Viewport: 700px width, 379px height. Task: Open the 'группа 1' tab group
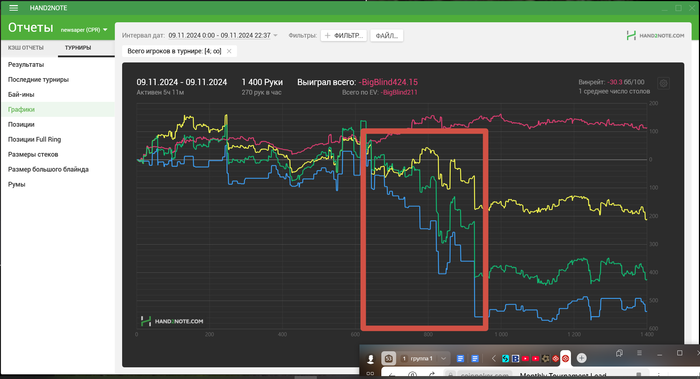click(417, 358)
